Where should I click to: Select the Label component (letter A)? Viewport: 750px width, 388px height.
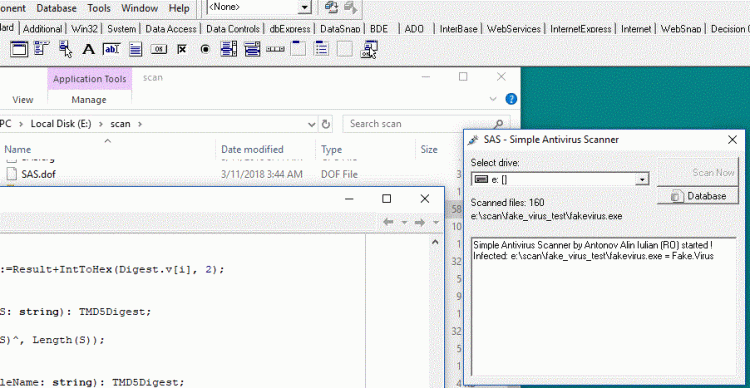[x=88, y=49]
